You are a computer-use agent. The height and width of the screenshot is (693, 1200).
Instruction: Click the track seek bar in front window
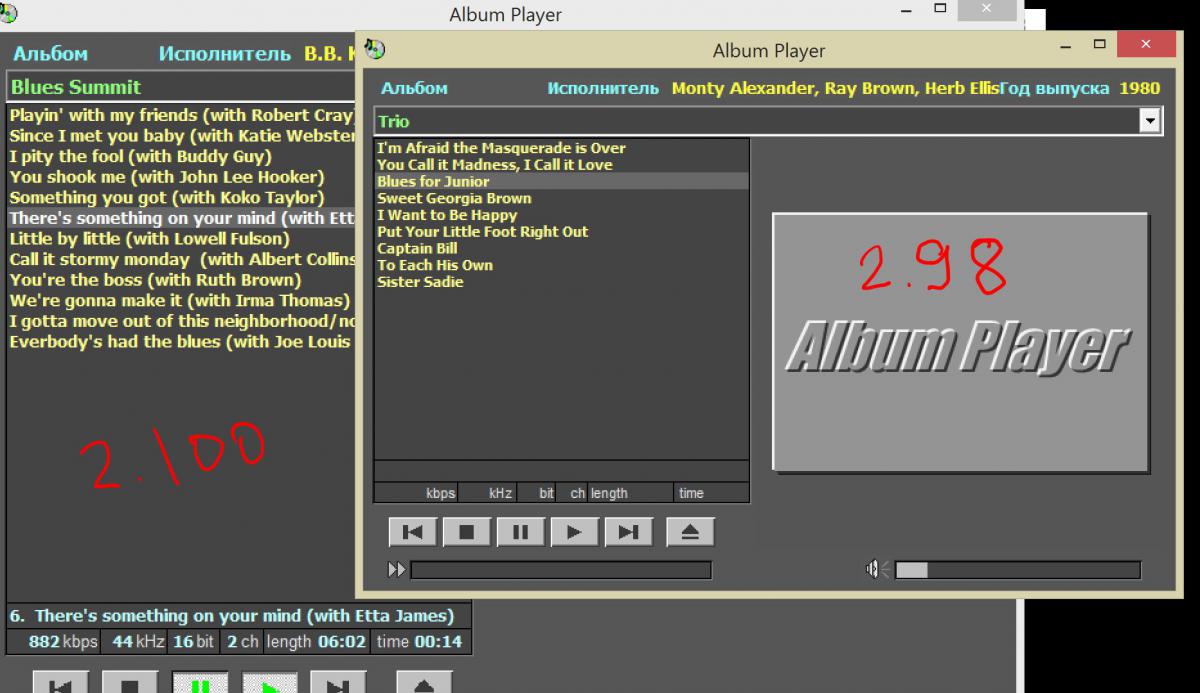point(561,570)
